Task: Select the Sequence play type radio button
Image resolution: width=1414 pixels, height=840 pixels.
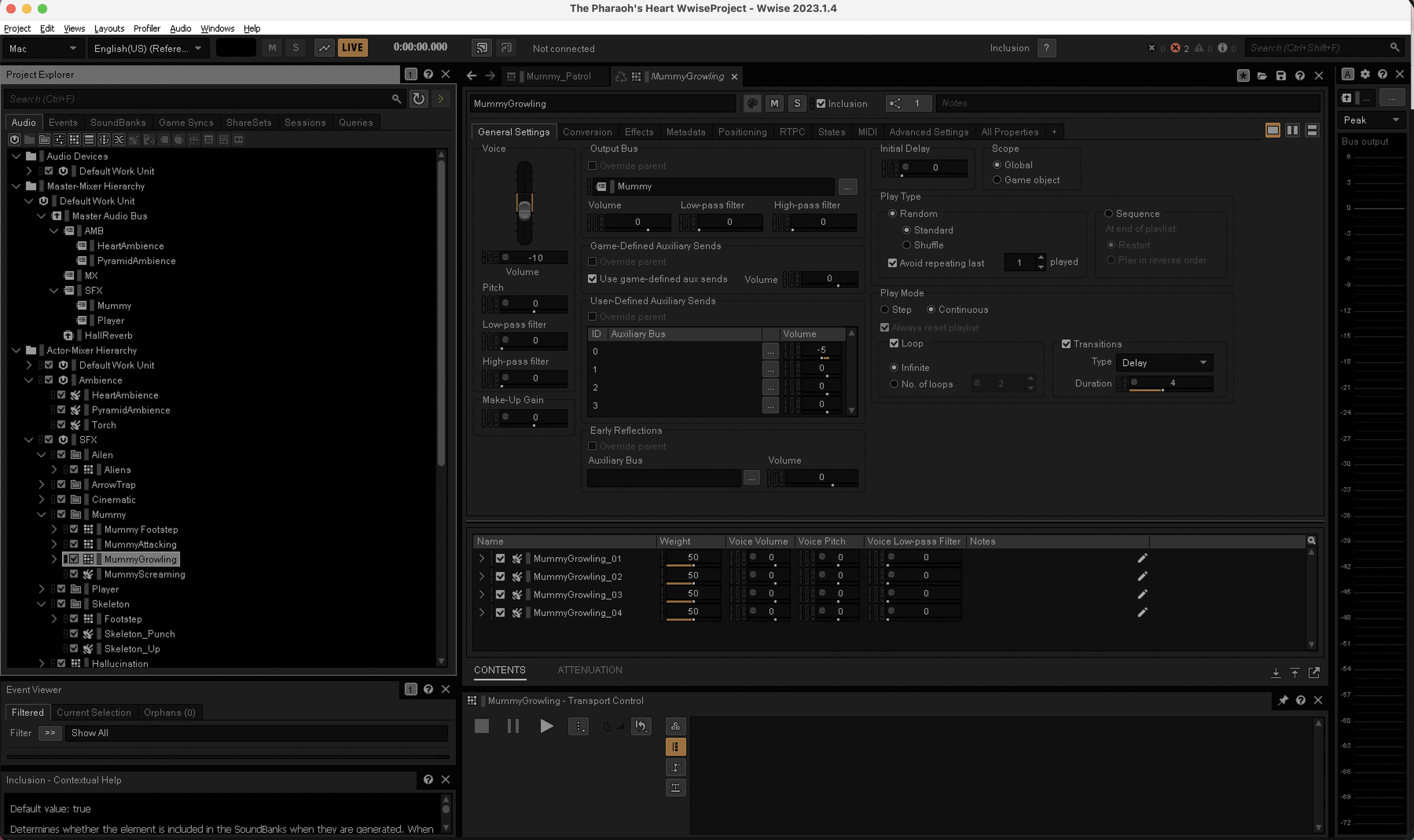Action: pos(1108,214)
